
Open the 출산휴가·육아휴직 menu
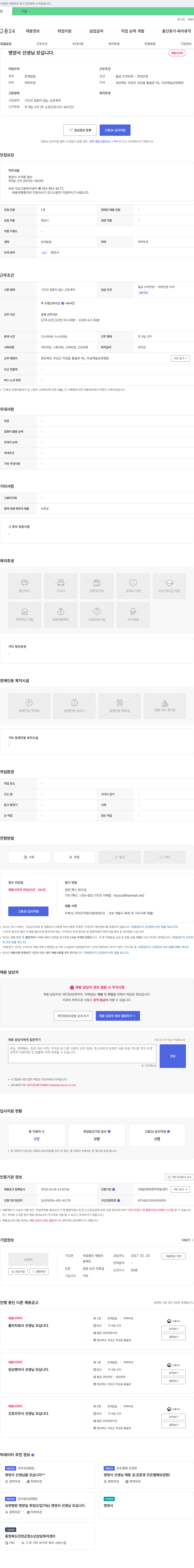click(x=176, y=31)
